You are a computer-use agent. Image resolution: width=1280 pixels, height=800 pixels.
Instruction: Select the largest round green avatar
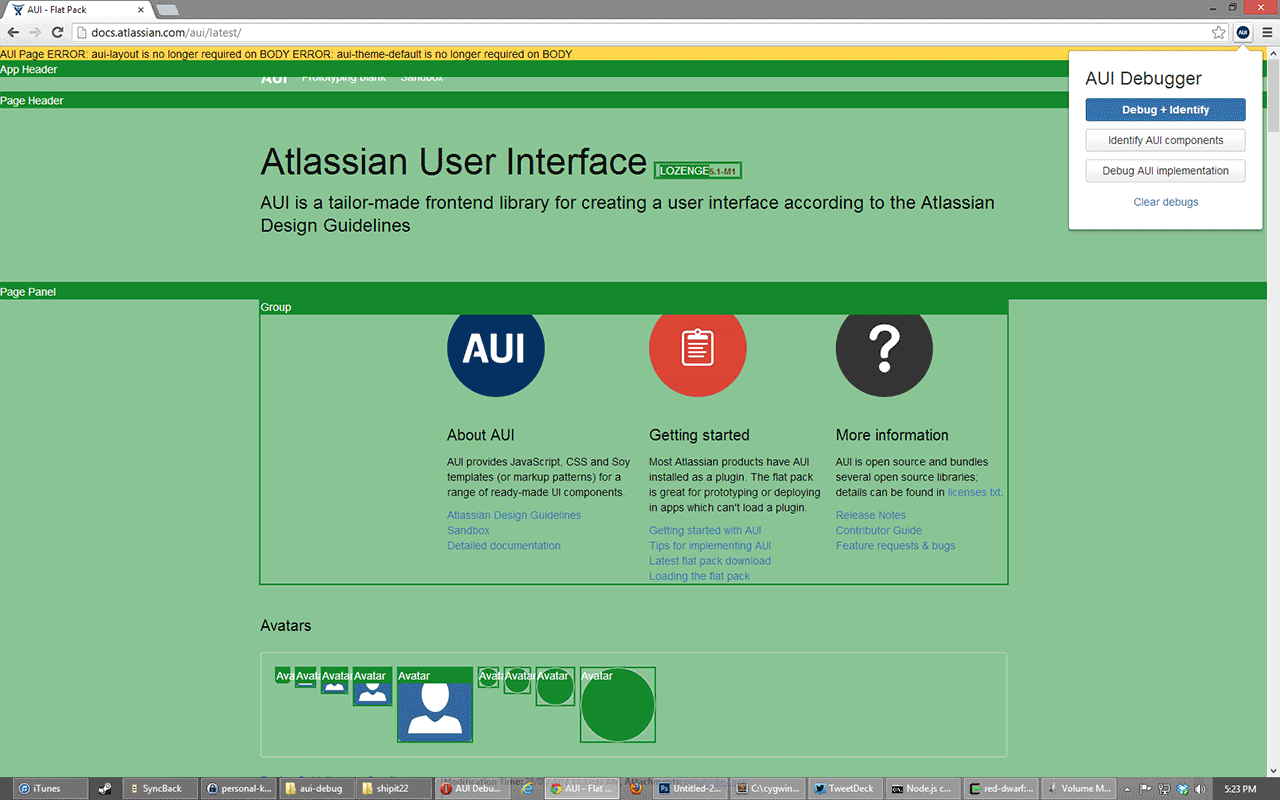point(618,705)
